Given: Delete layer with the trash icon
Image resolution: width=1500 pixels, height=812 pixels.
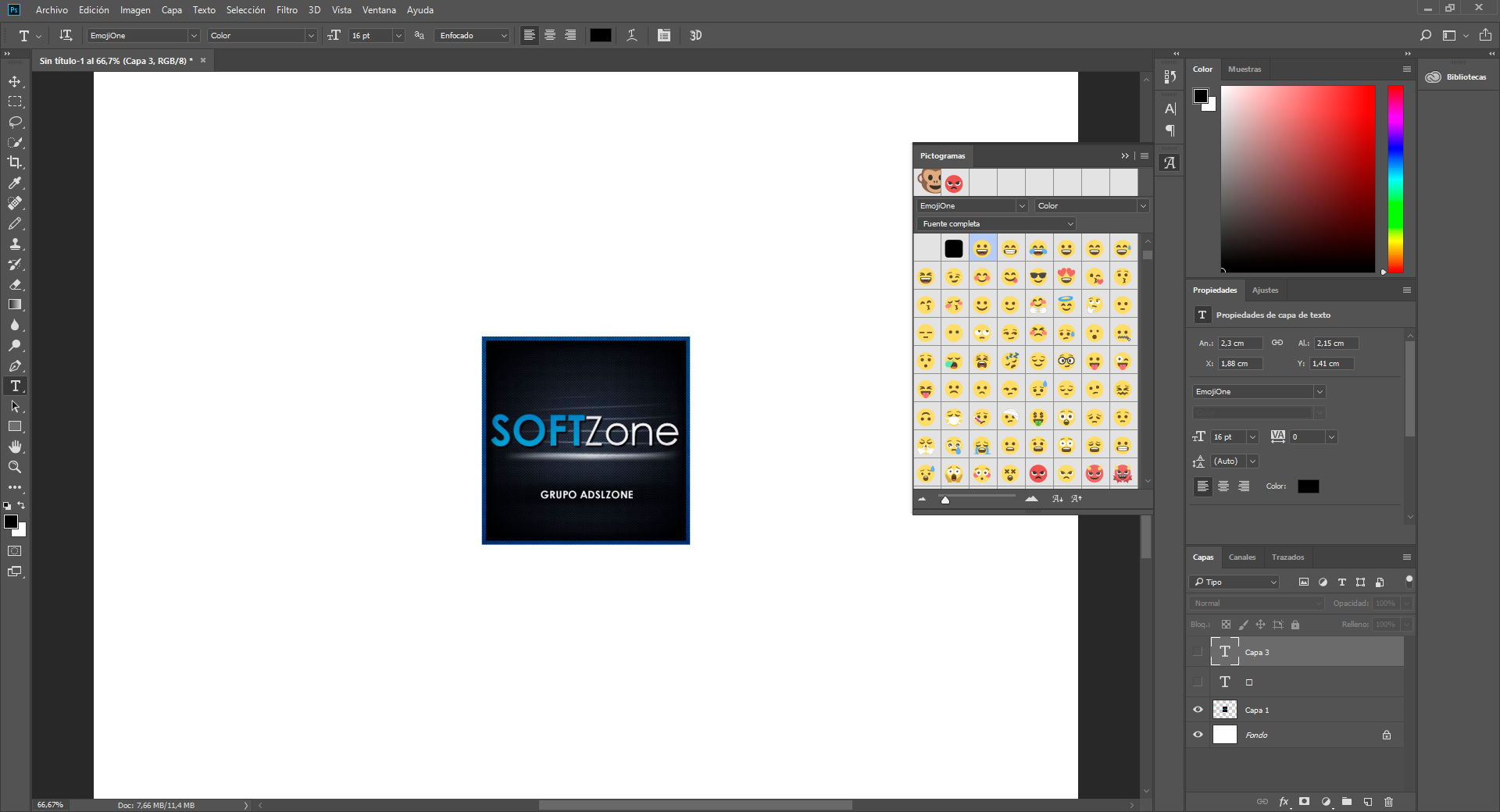Looking at the screenshot, I should [x=1388, y=802].
